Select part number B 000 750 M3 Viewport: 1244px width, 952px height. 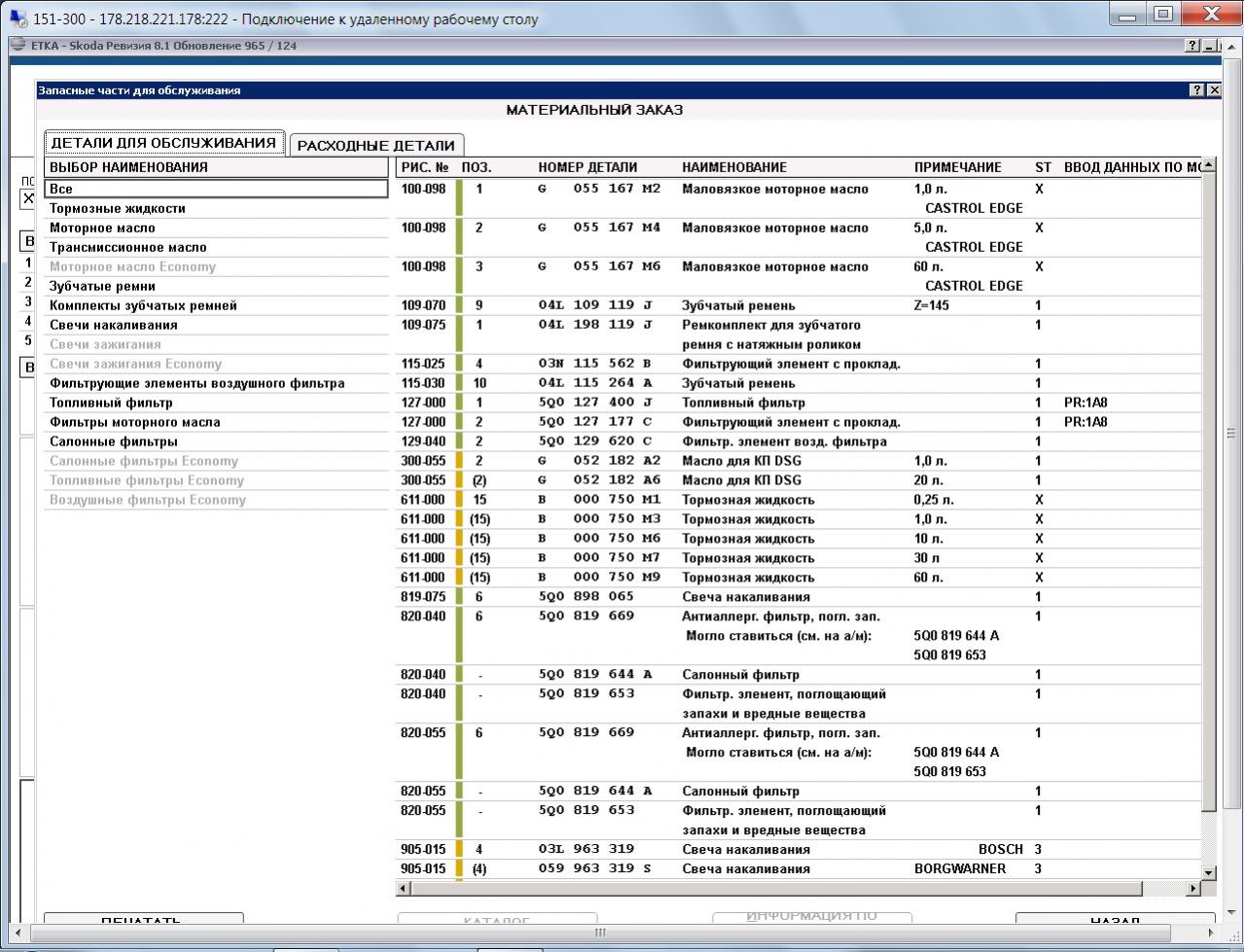coord(599,519)
